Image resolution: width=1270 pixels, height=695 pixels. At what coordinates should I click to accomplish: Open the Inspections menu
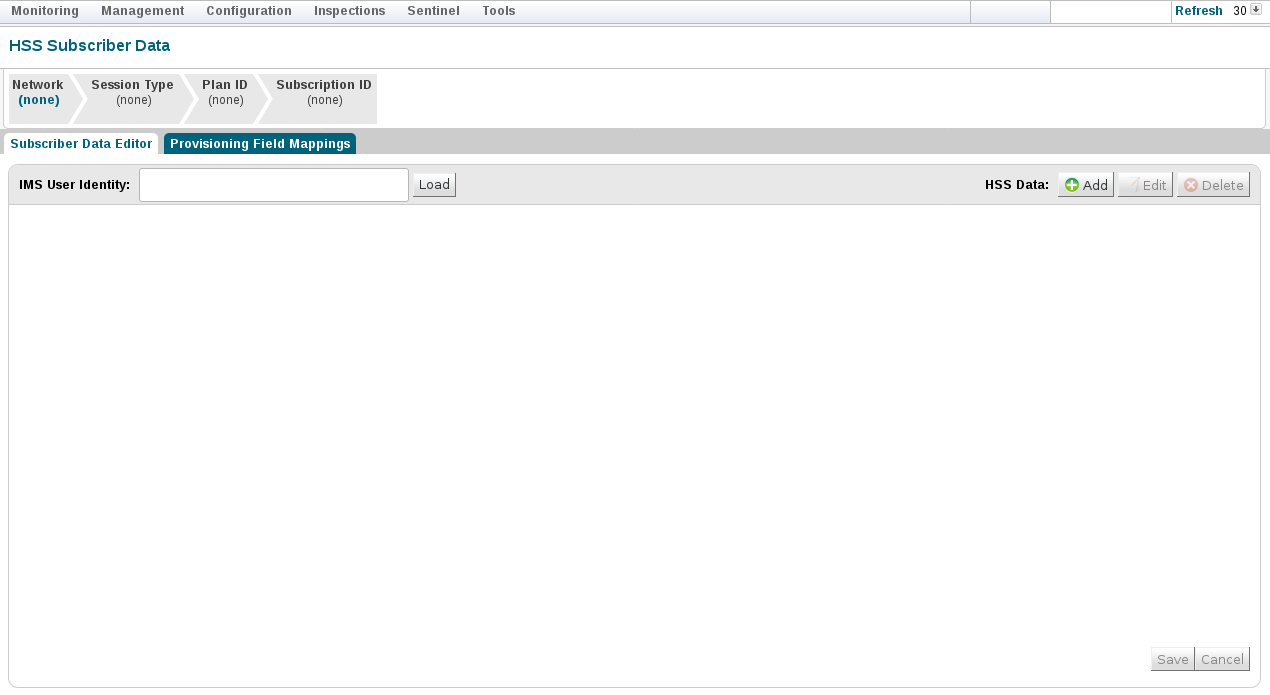(x=349, y=10)
